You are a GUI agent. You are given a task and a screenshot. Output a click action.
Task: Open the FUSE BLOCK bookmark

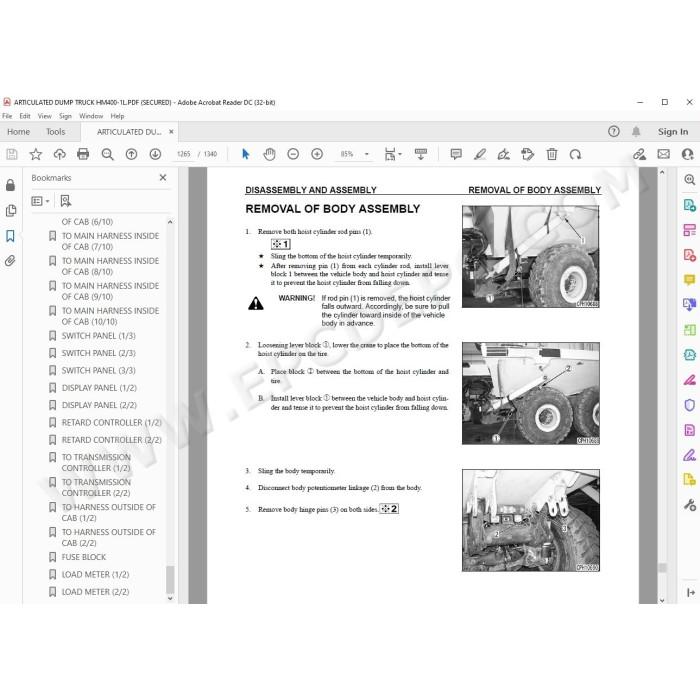(x=84, y=557)
